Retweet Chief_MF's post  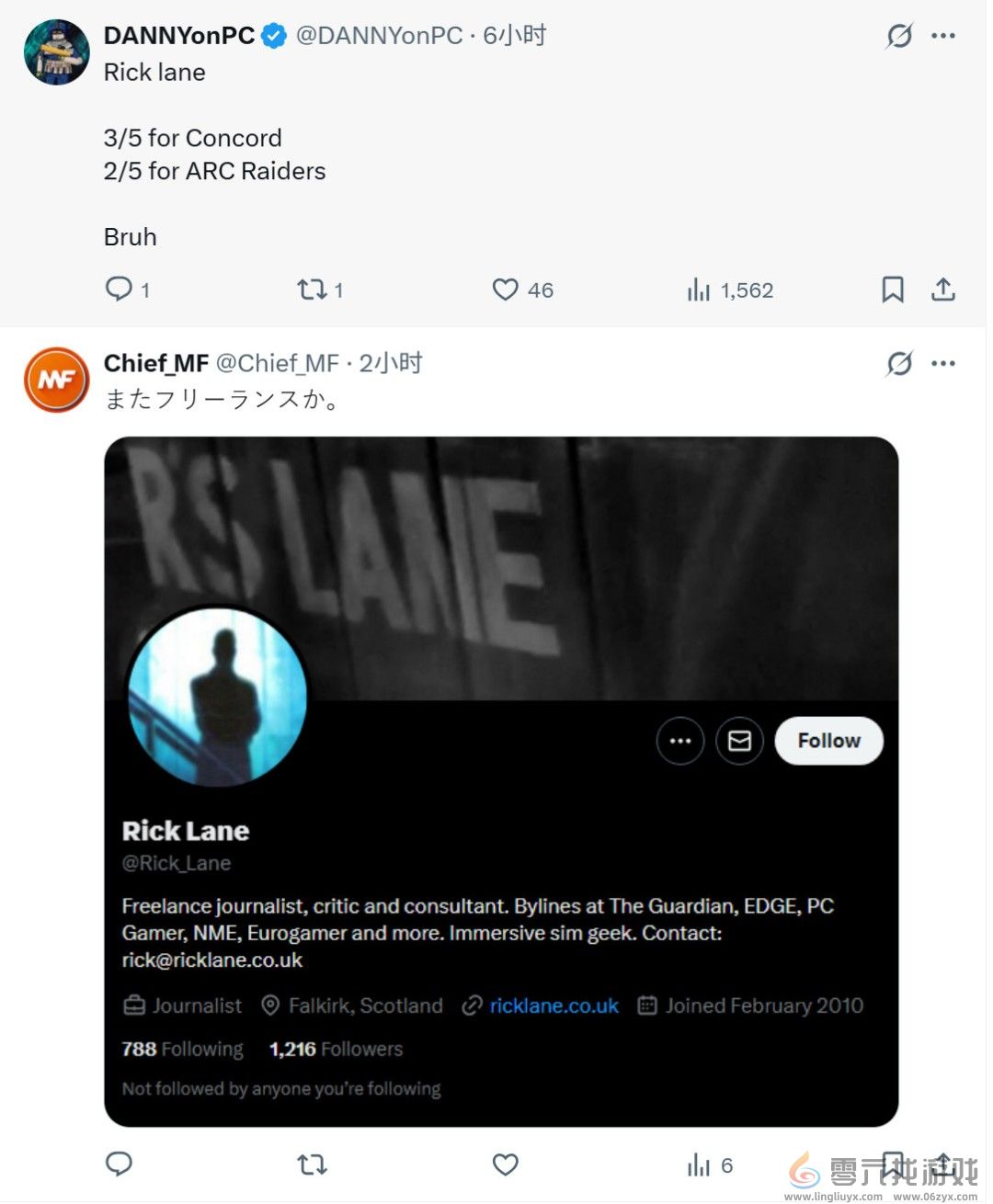(x=313, y=1164)
